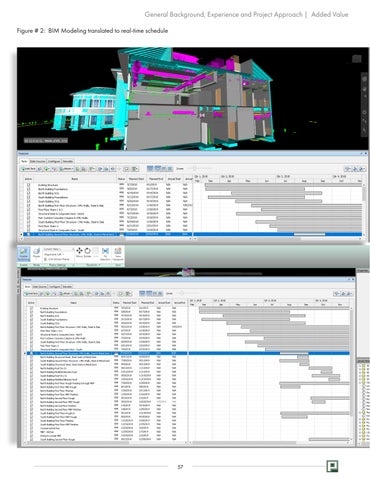Image resolution: width=371 pixels, height=480 pixels.
Task: Toggle Active checkbox for Building Structure in lower panel
Action: pyautogui.click(x=31, y=308)
